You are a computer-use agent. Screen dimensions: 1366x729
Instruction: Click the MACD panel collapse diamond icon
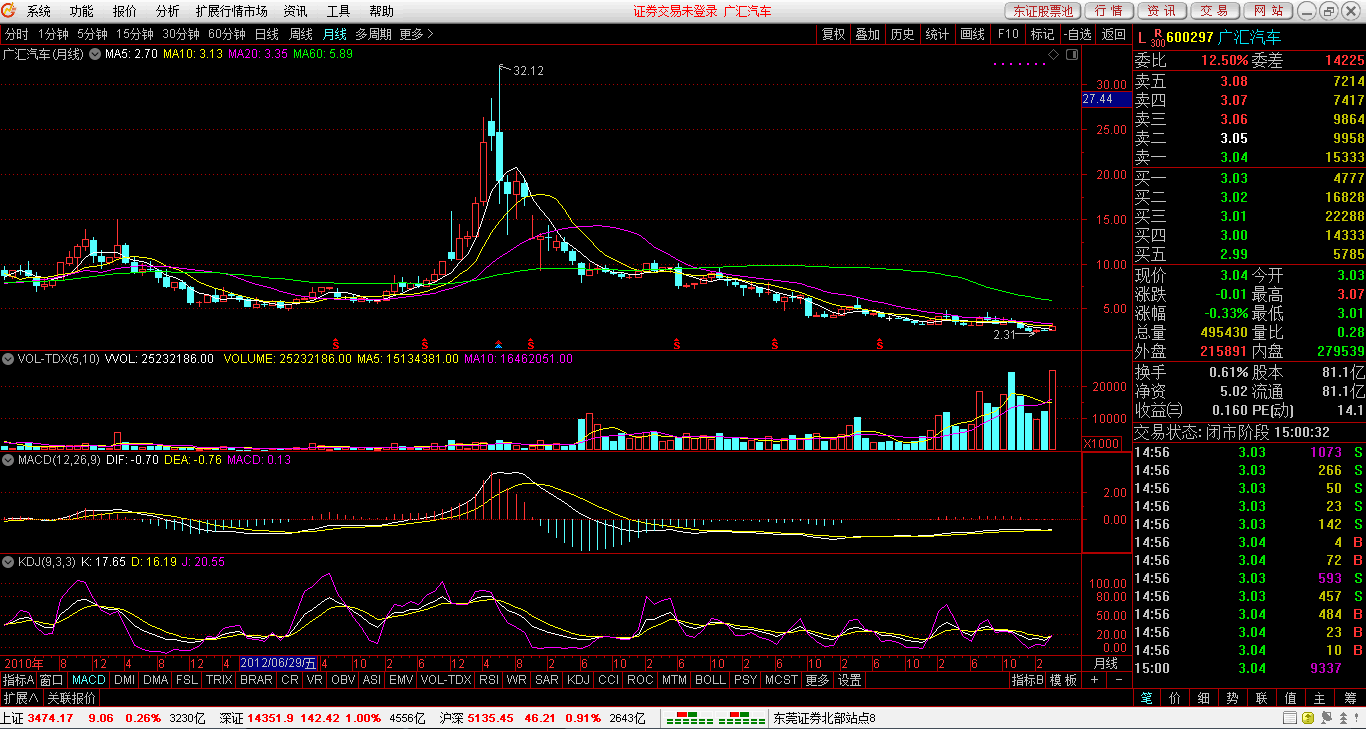(8, 460)
